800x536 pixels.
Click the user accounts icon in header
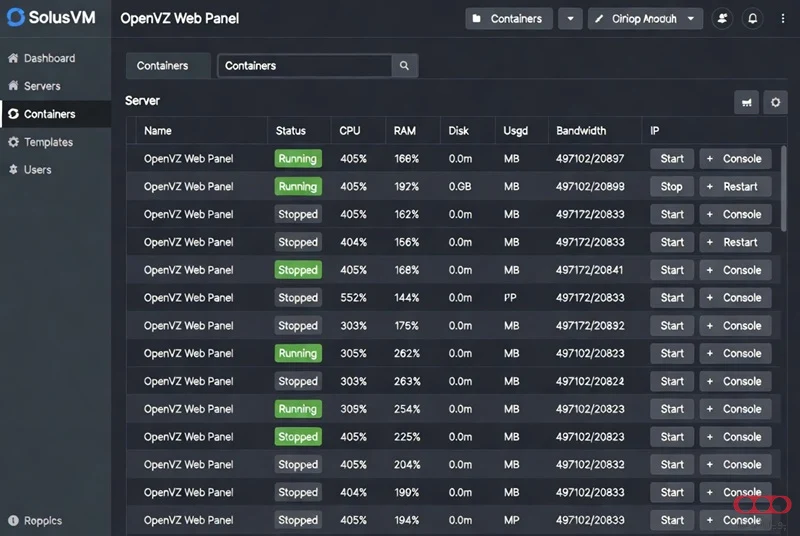722,19
